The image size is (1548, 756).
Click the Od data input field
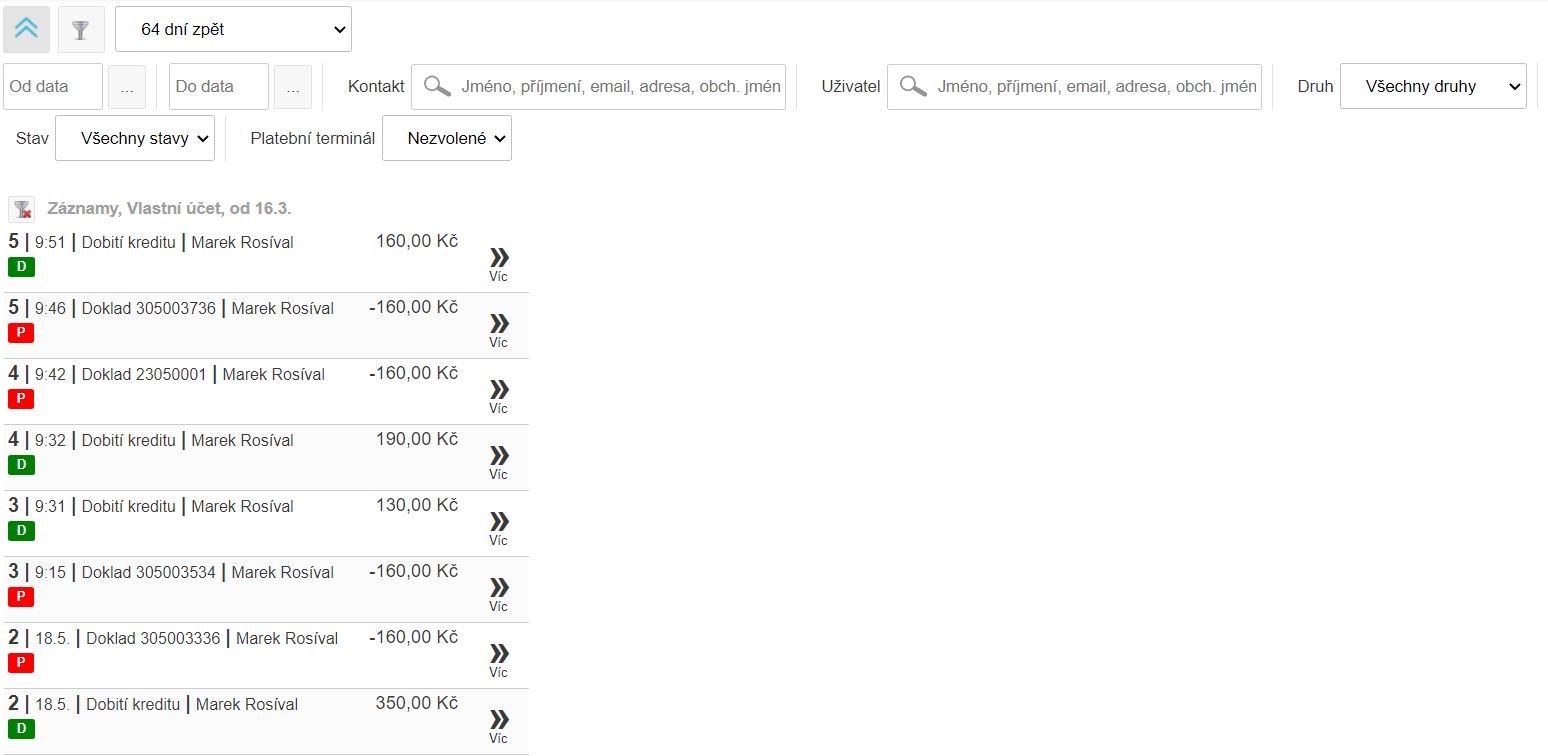tap(53, 87)
